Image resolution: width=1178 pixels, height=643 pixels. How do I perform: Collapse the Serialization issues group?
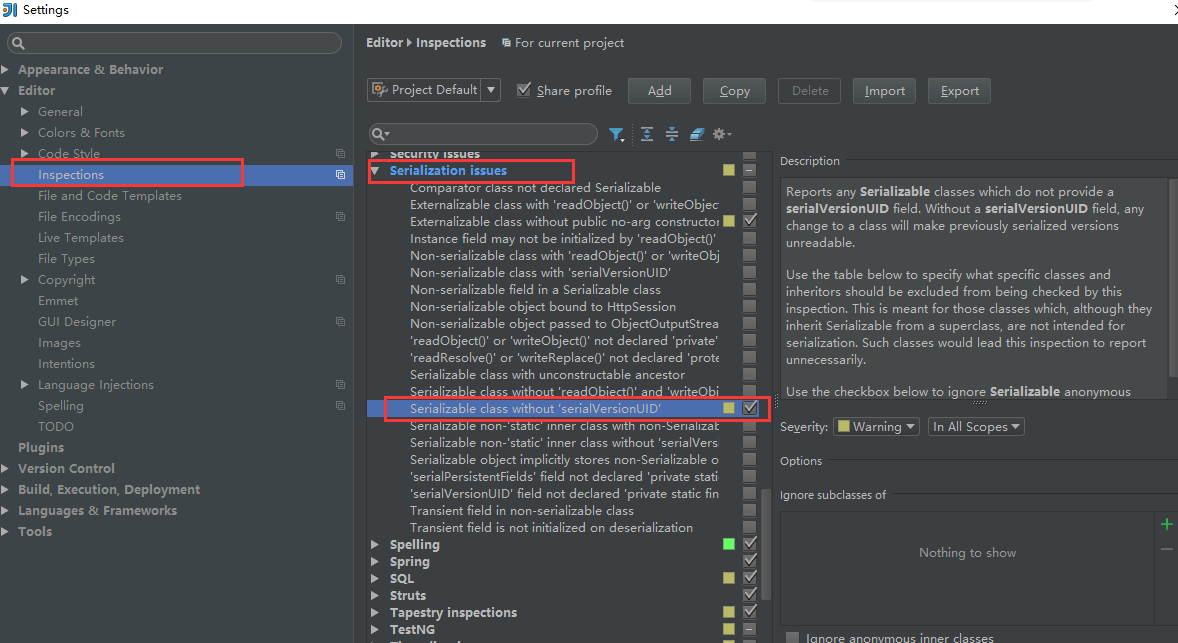[x=375, y=171]
